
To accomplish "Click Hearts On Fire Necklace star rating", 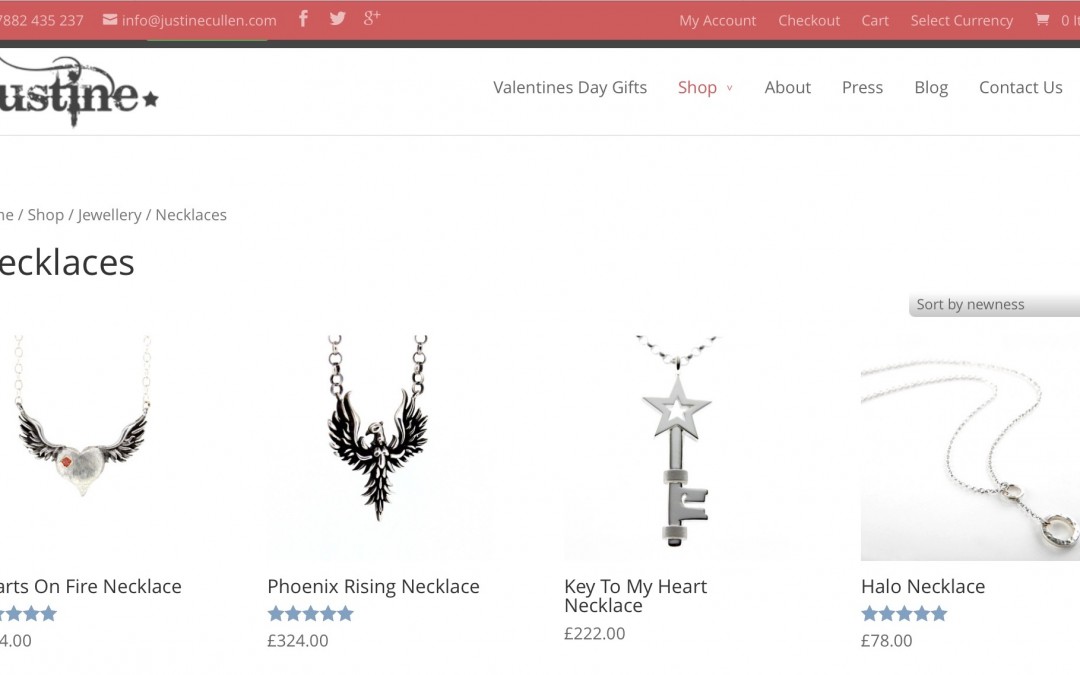I will [28, 613].
